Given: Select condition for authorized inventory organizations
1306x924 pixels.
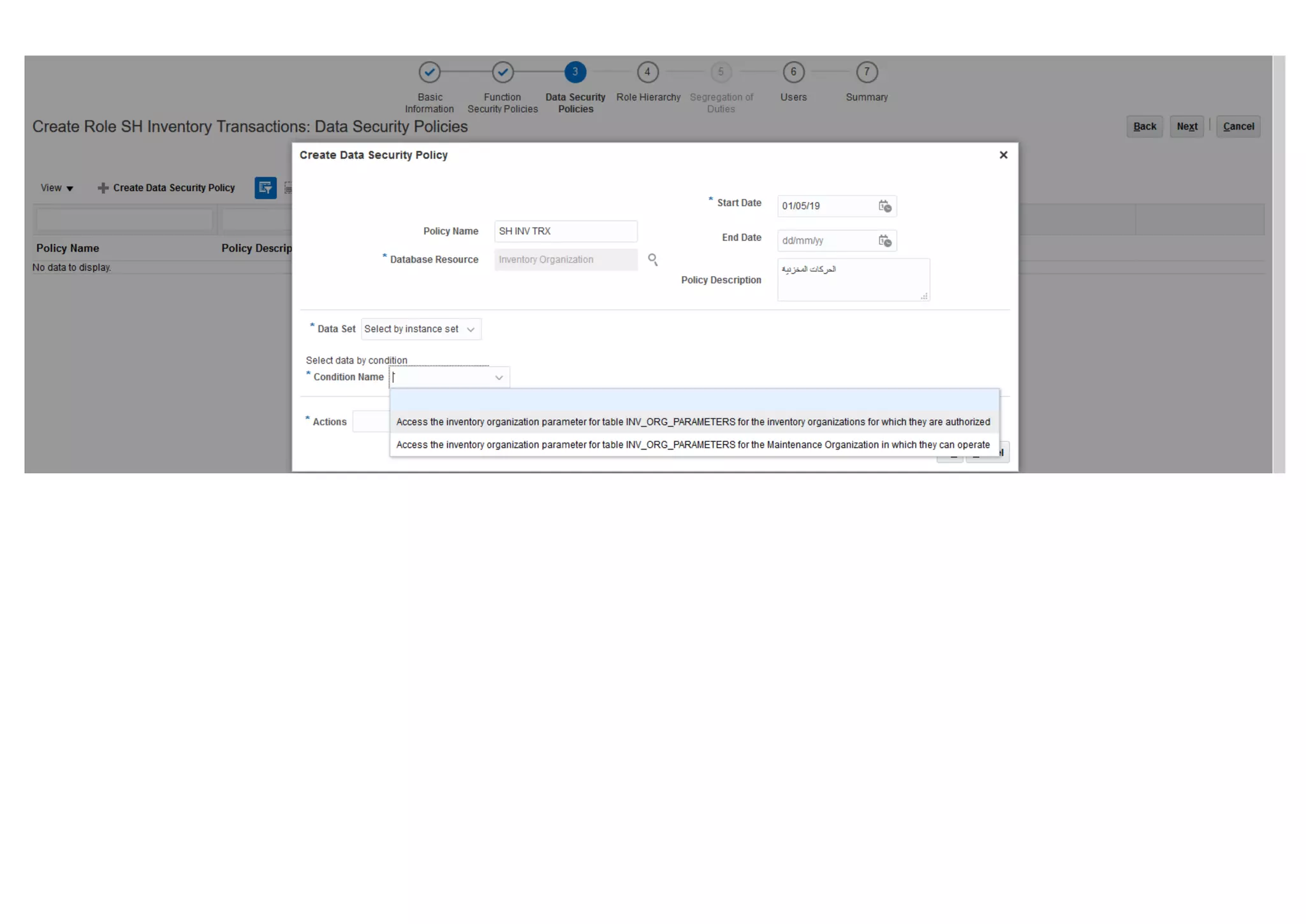Looking at the screenshot, I should click(x=693, y=422).
